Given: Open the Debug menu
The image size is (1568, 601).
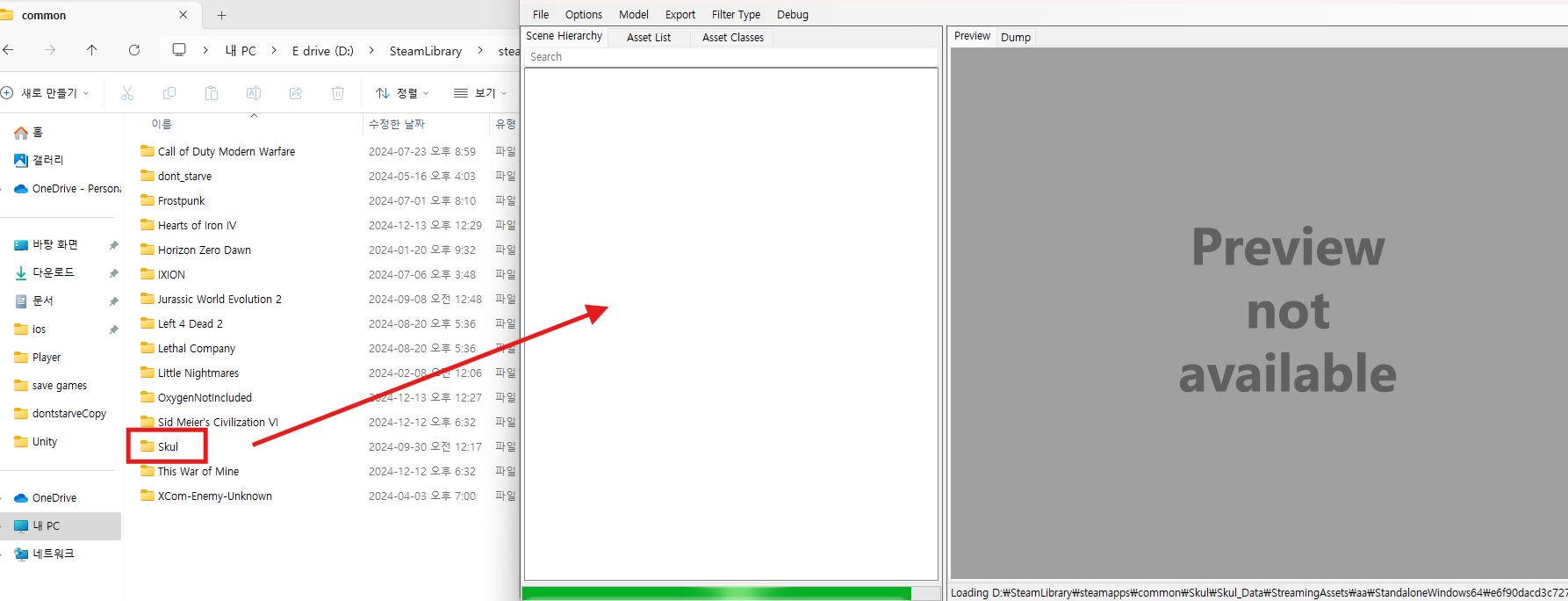Looking at the screenshot, I should (x=793, y=15).
